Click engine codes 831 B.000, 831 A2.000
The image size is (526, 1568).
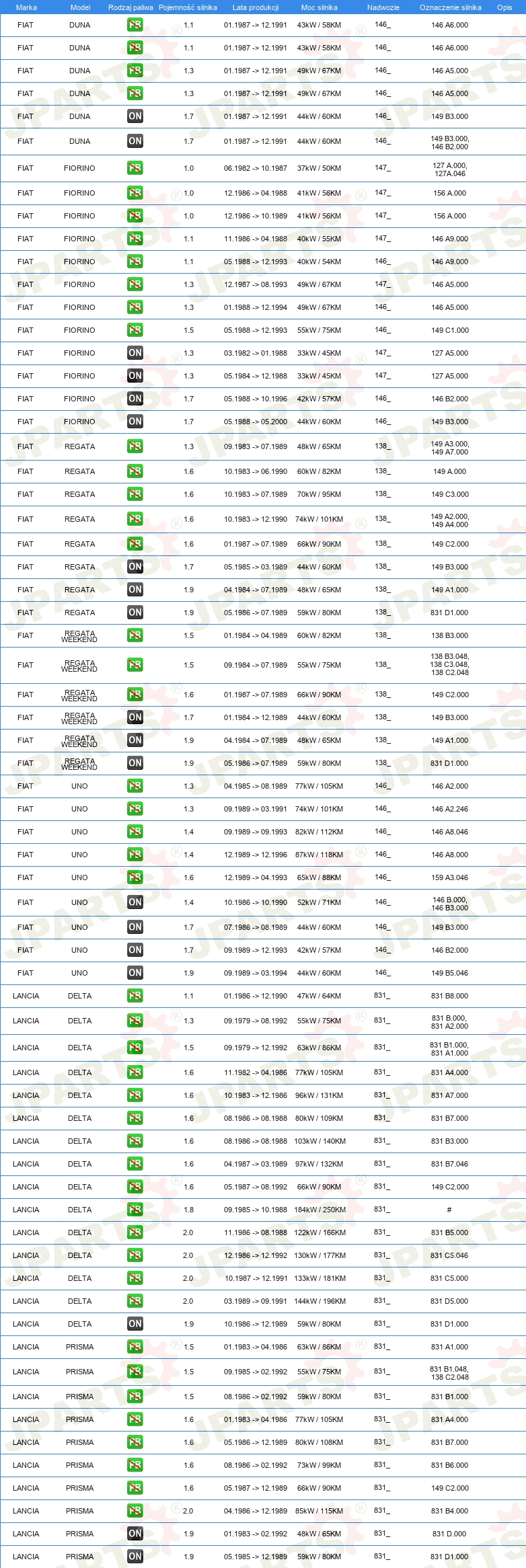(x=450, y=1022)
